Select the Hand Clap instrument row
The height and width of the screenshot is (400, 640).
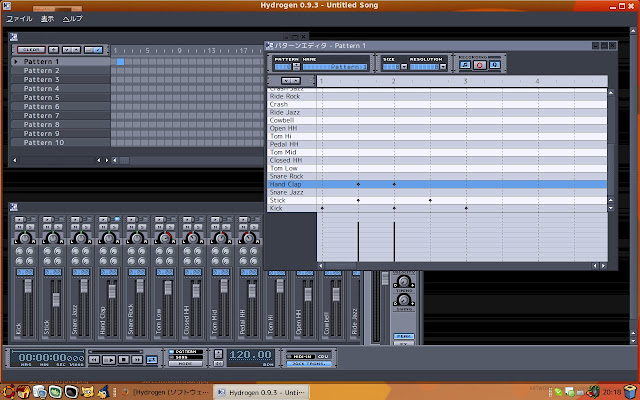[292, 184]
